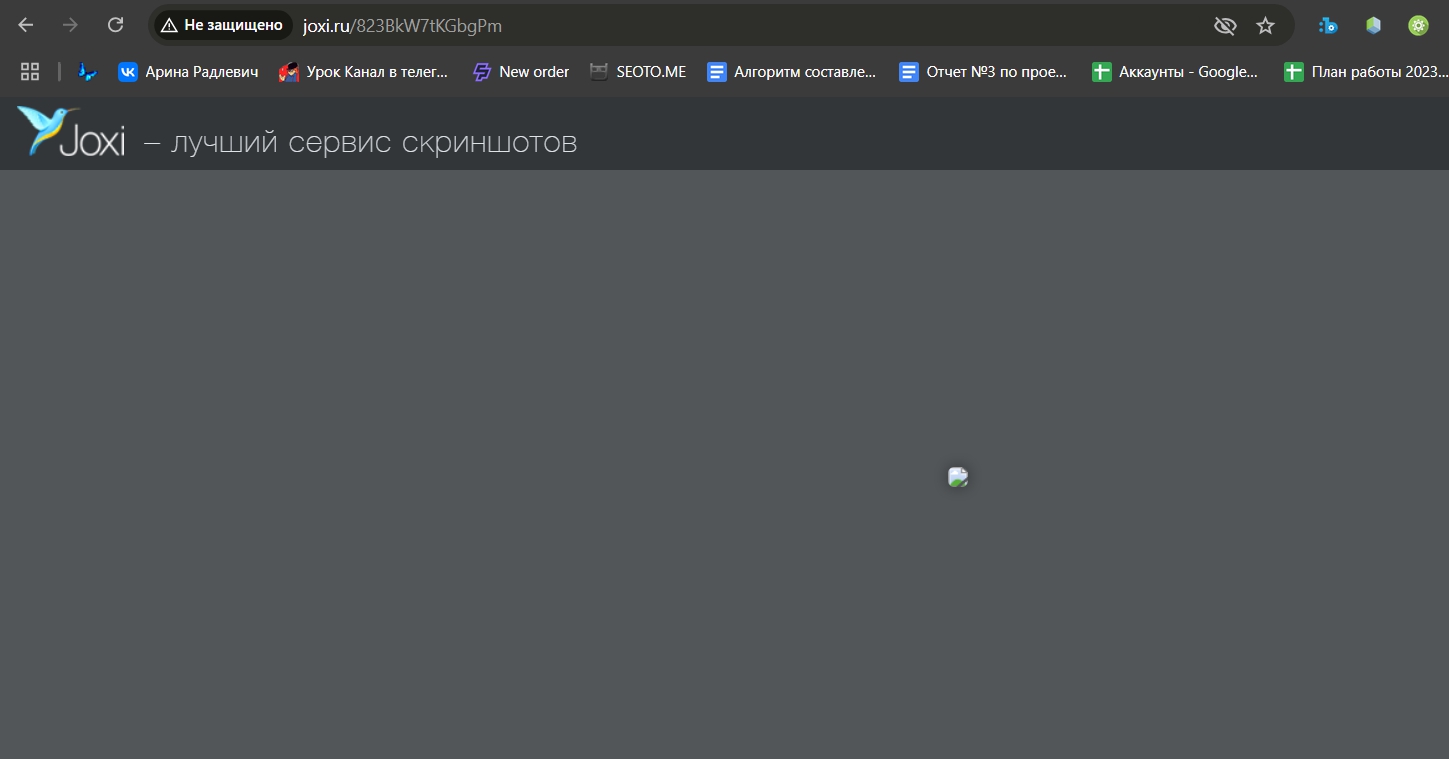Open the 'Алгоритм составле...' document bookmark
1449x759 pixels.
[792, 72]
